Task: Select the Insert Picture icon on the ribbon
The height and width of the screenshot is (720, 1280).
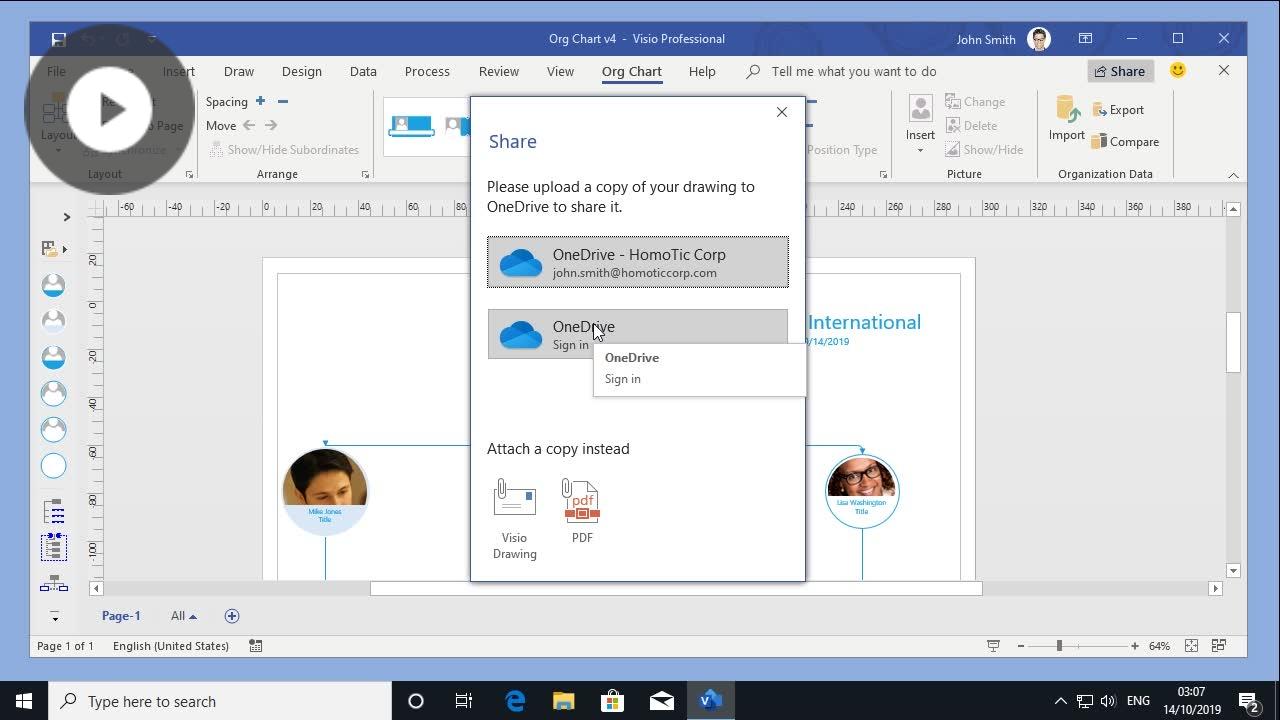Action: (x=919, y=107)
